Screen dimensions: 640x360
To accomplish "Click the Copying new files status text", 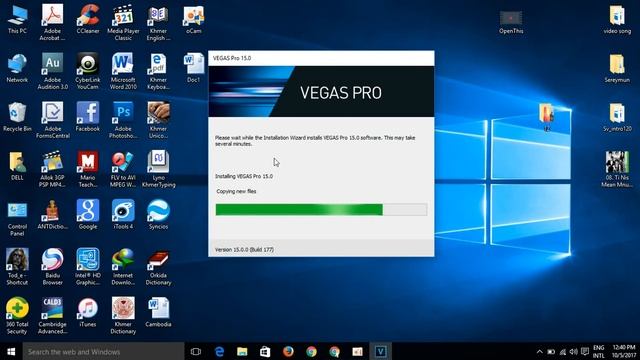I will pyautogui.click(x=236, y=191).
